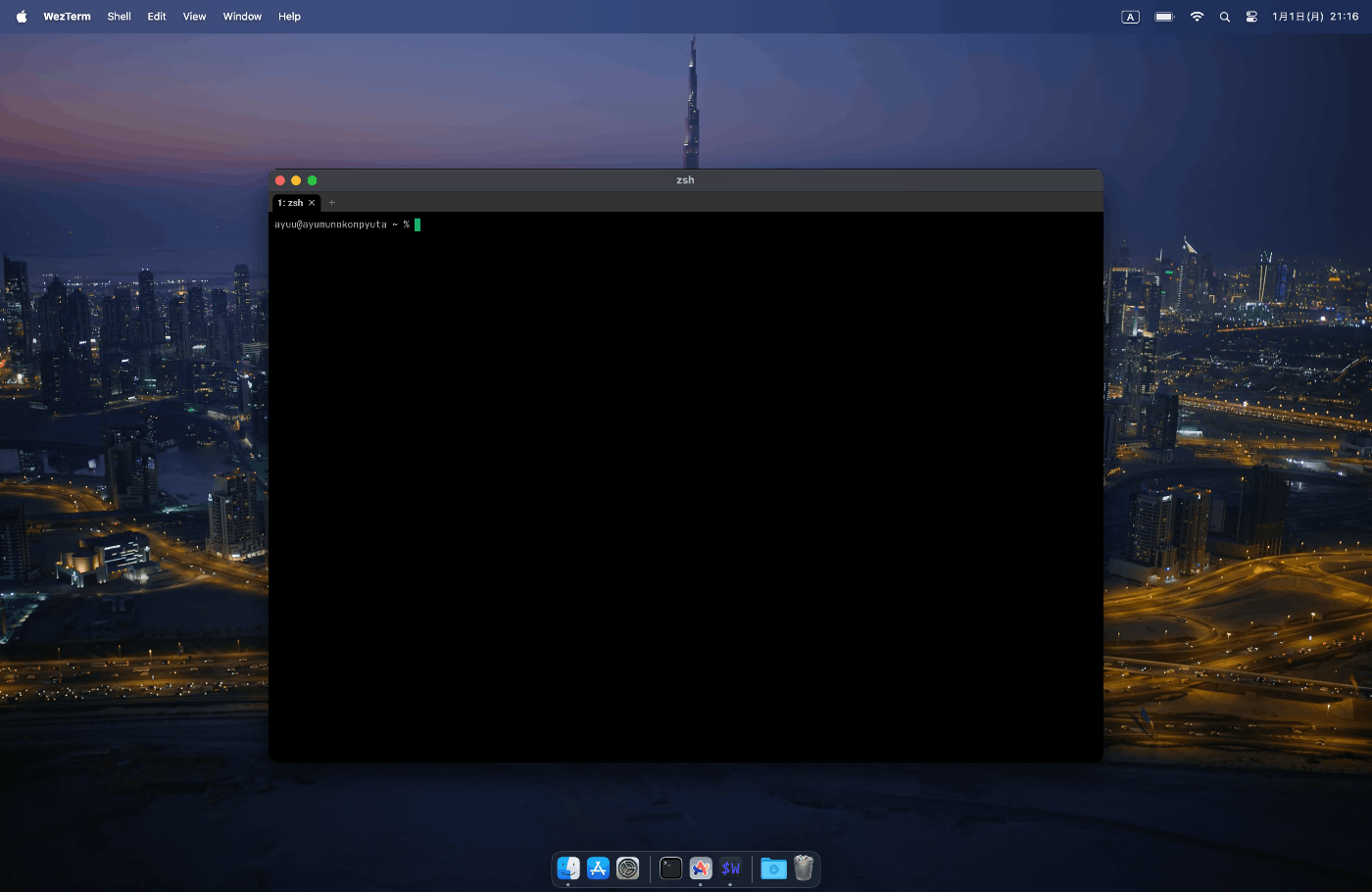Open a new tab with the plus button

click(331, 202)
